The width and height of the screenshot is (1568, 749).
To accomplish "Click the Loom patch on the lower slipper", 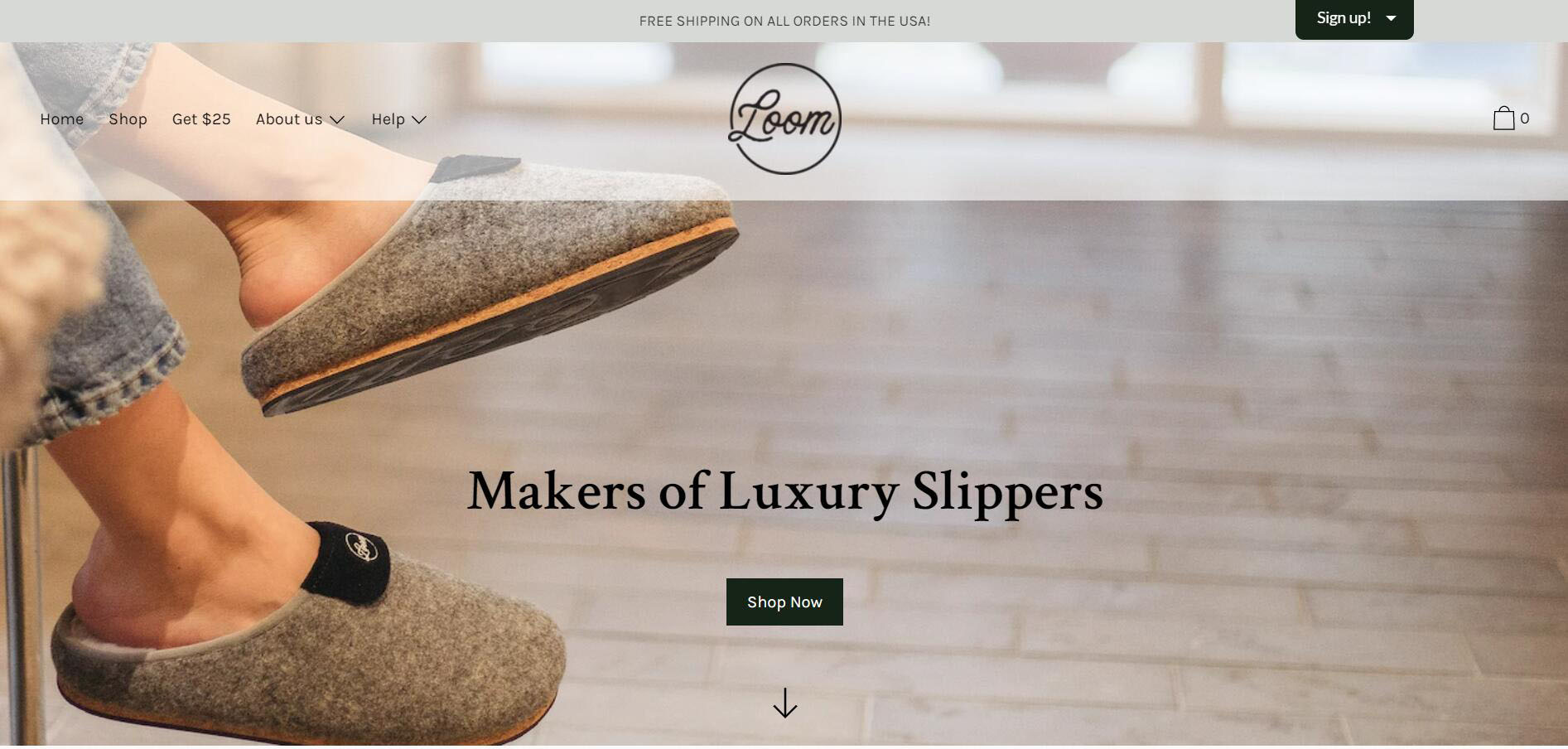I will click(362, 547).
